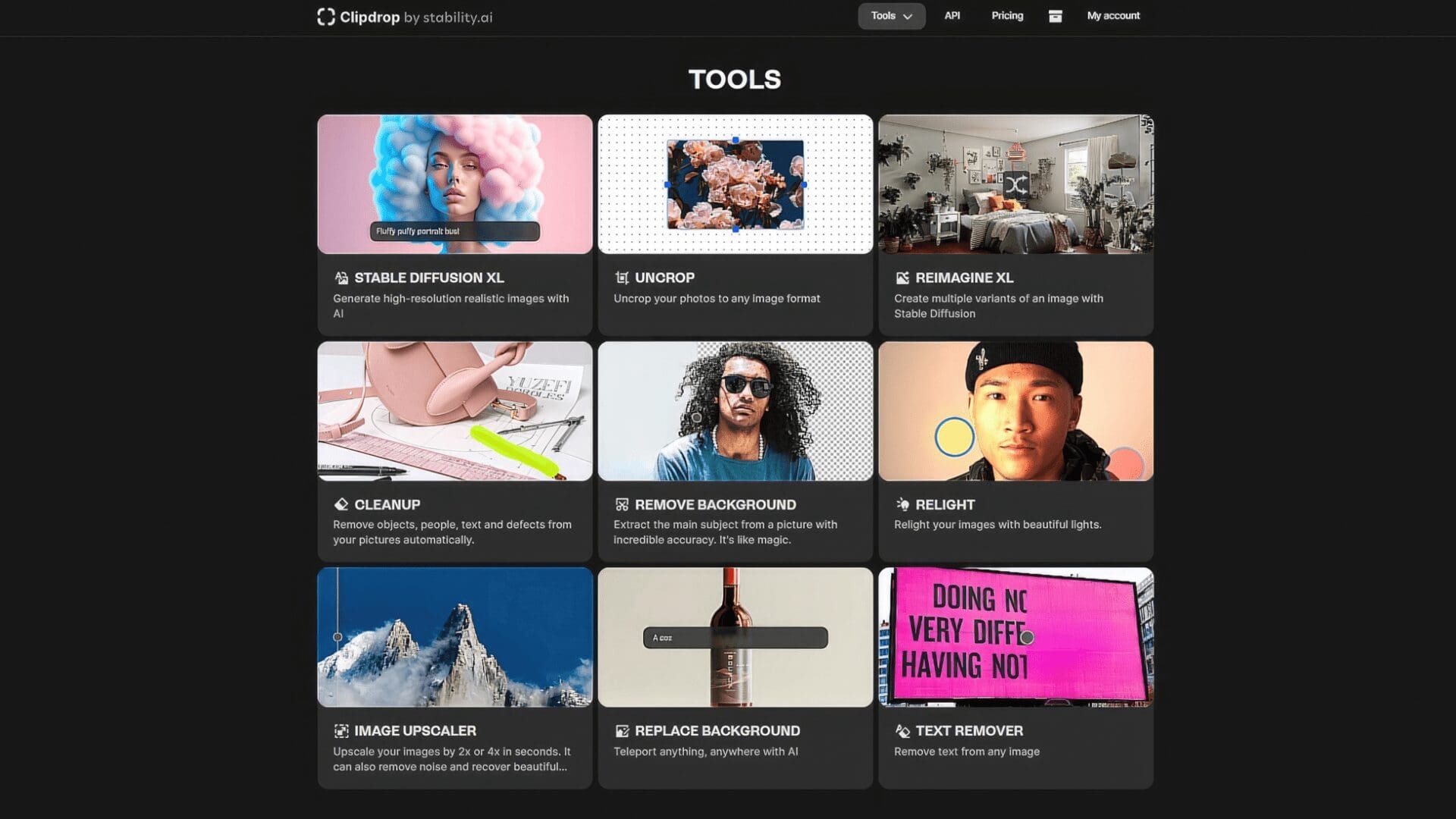Click the Stable Diffusion XL icon
Screen dimensions: 1456x819
coord(341,278)
